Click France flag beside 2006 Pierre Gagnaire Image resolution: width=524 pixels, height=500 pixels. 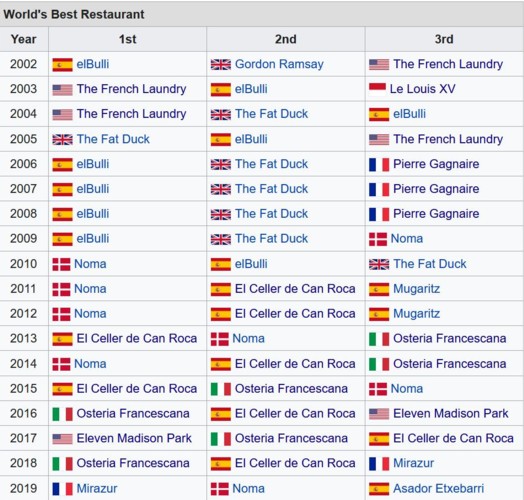[379, 165]
